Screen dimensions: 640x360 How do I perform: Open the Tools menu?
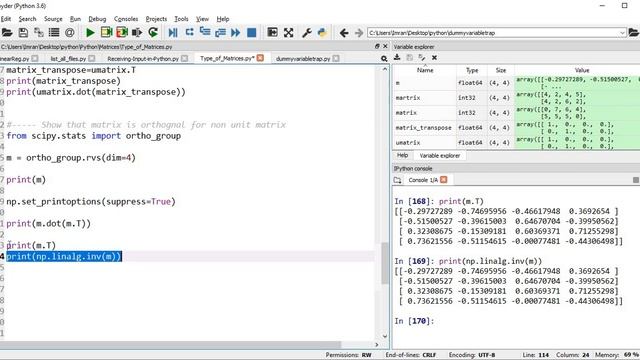coord(181,19)
